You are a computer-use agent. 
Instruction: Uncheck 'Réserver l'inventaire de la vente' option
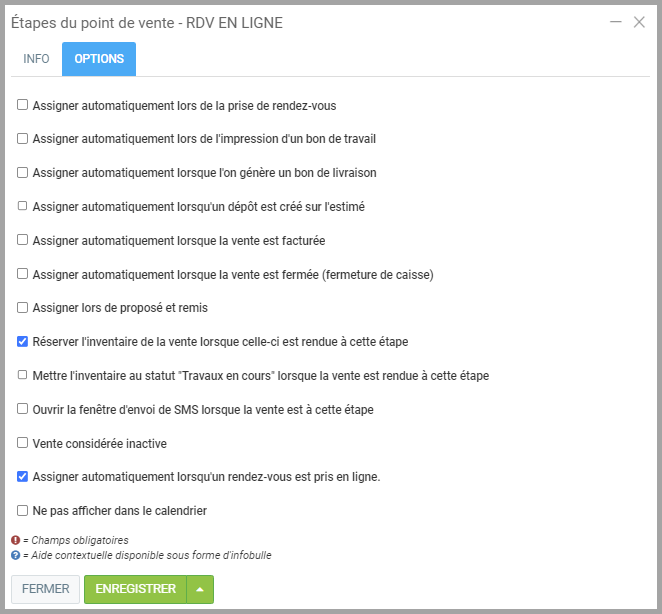pos(23,341)
